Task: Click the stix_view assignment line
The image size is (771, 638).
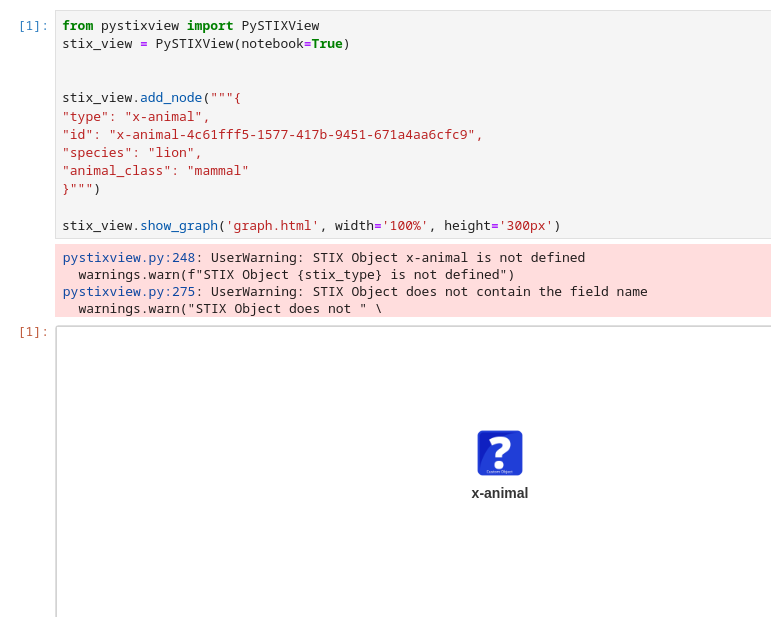Action: (206, 44)
